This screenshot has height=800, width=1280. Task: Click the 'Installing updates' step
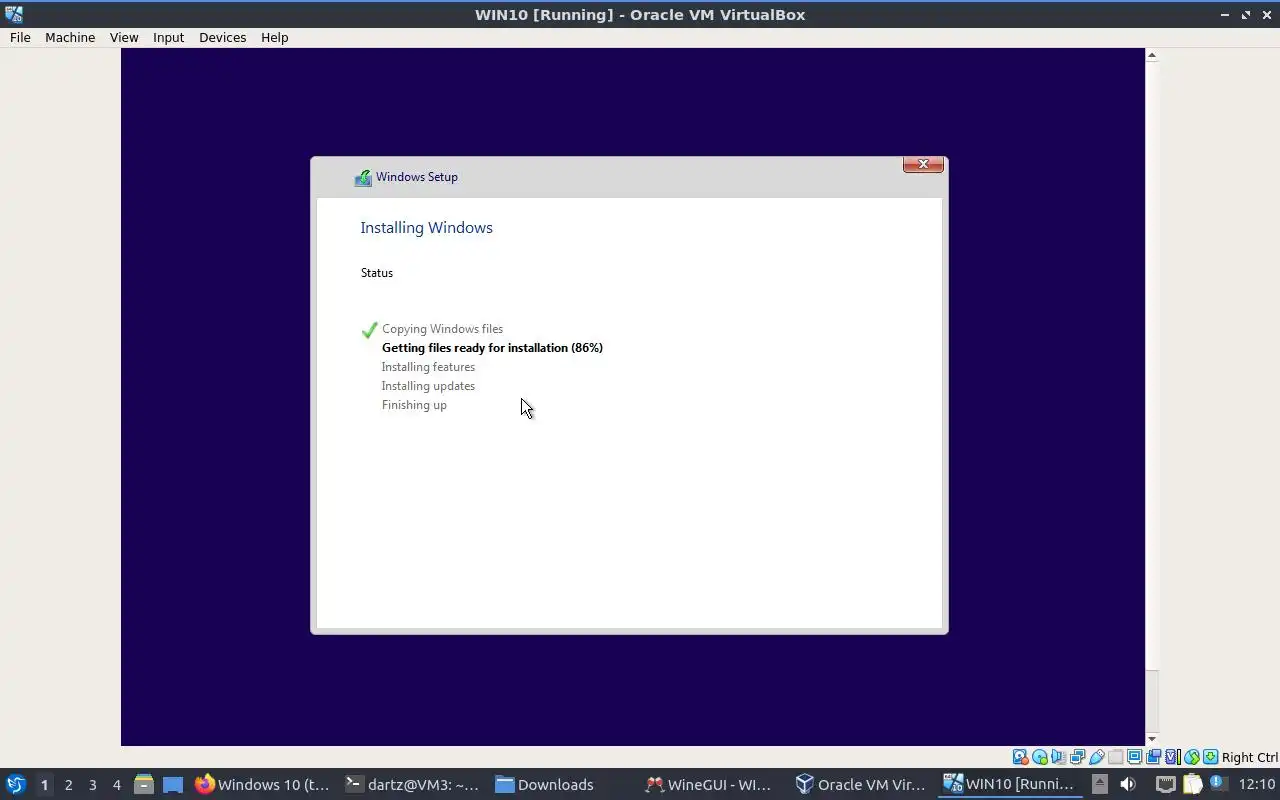pos(428,386)
